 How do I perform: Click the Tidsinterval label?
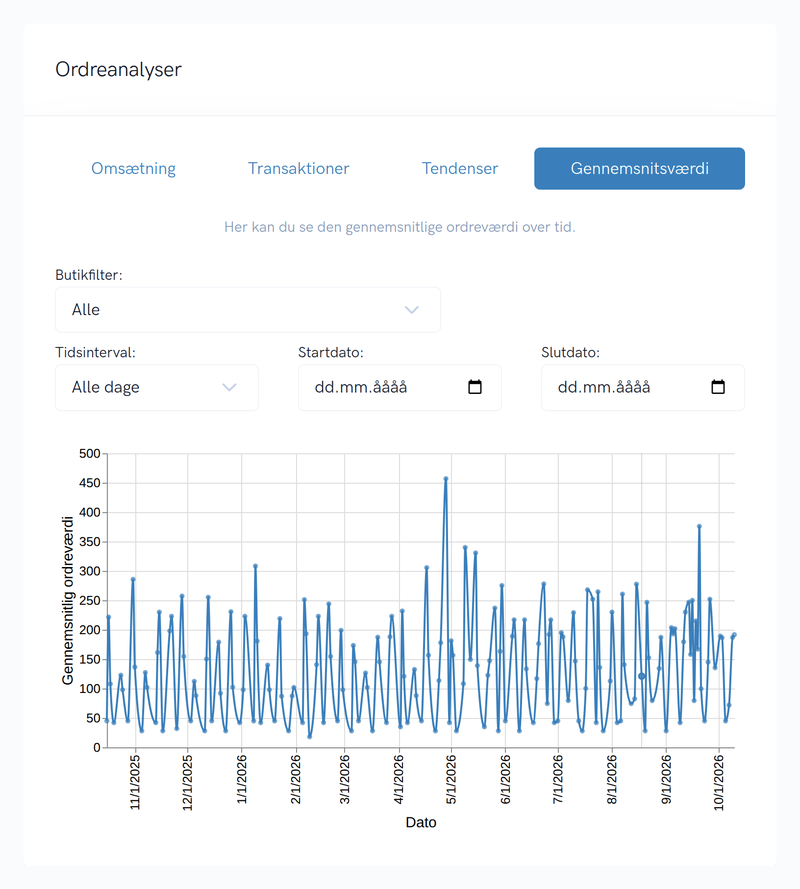pos(95,352)
